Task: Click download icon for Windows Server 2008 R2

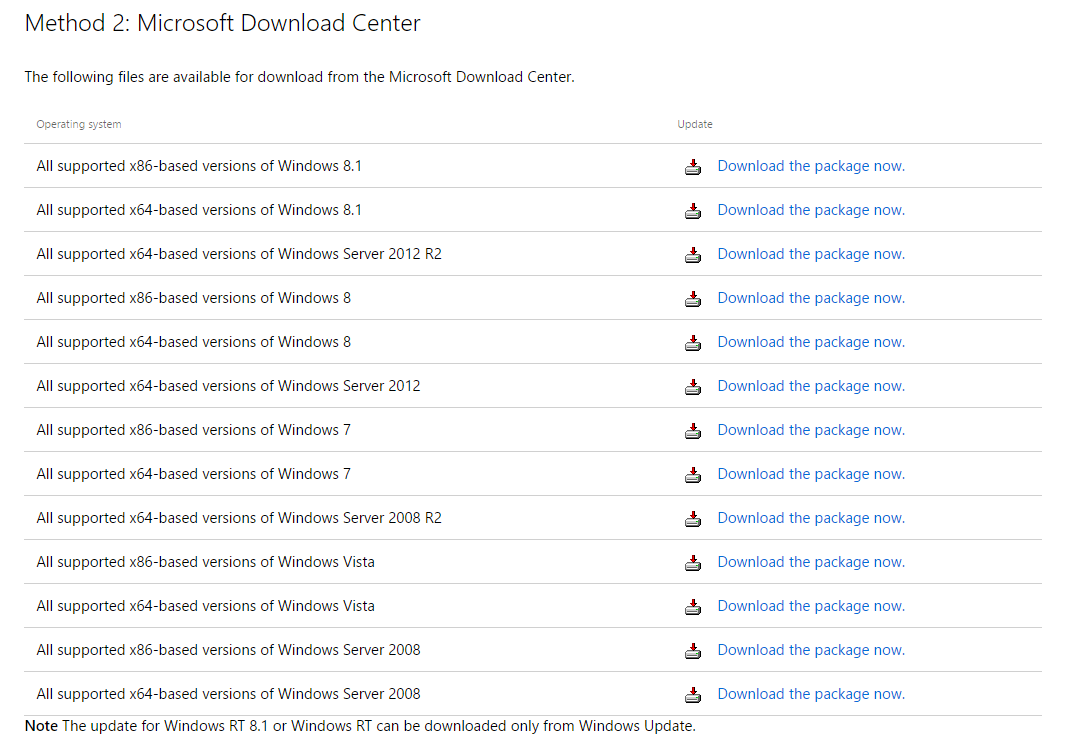Action: point(693,519)
